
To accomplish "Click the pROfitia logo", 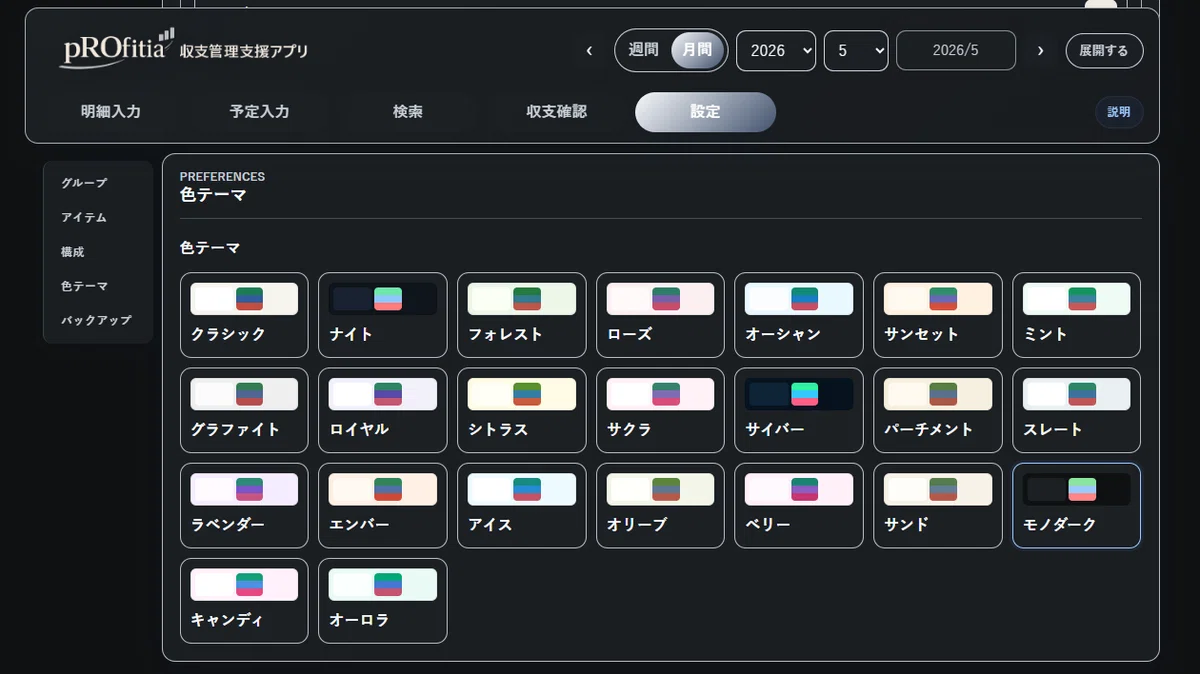I will 117,48.
